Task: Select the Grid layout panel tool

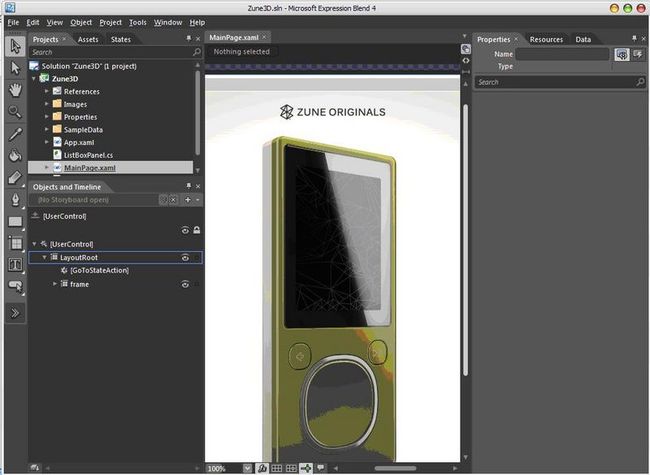Action: tap(15, 243)
